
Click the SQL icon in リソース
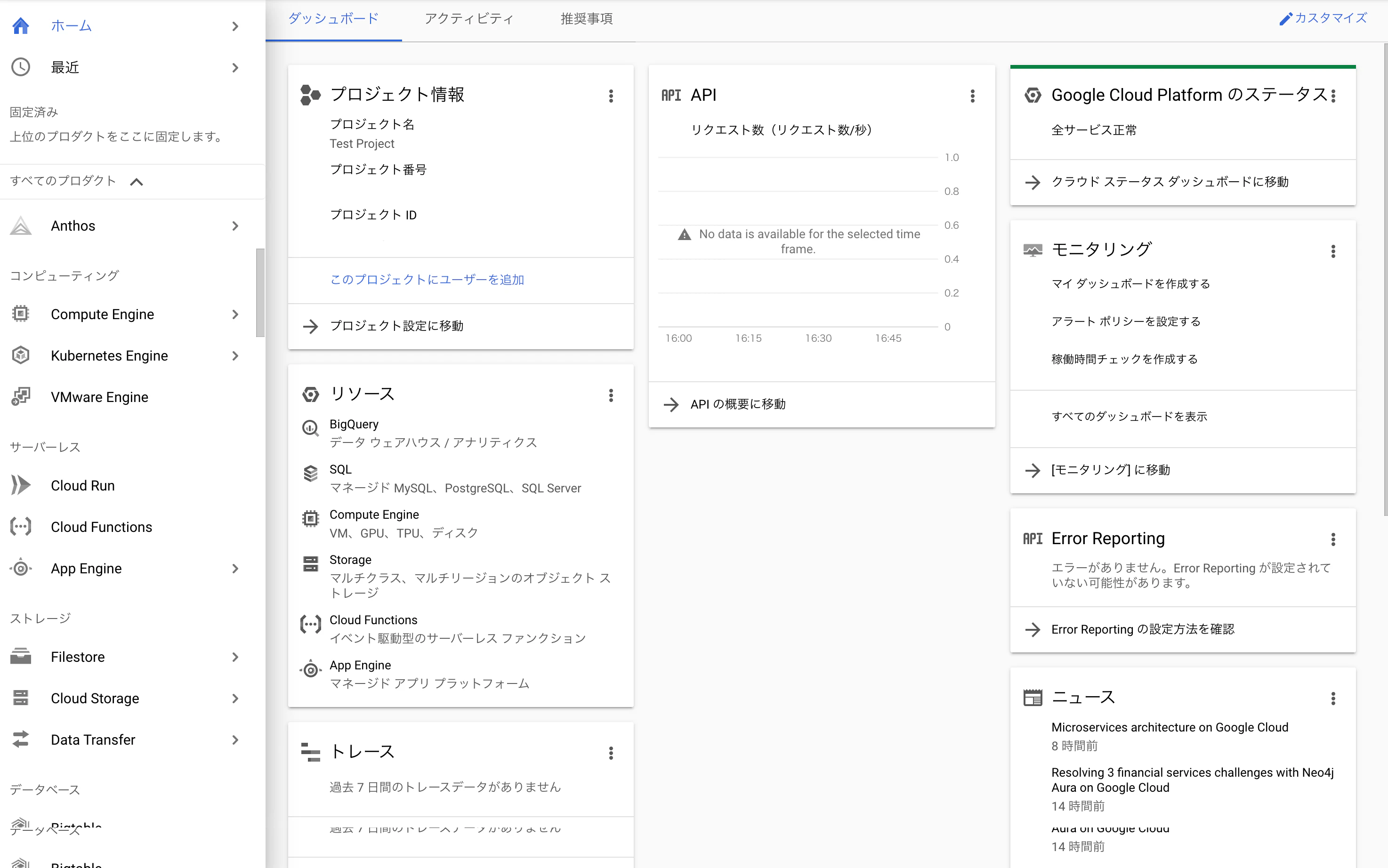311,474
